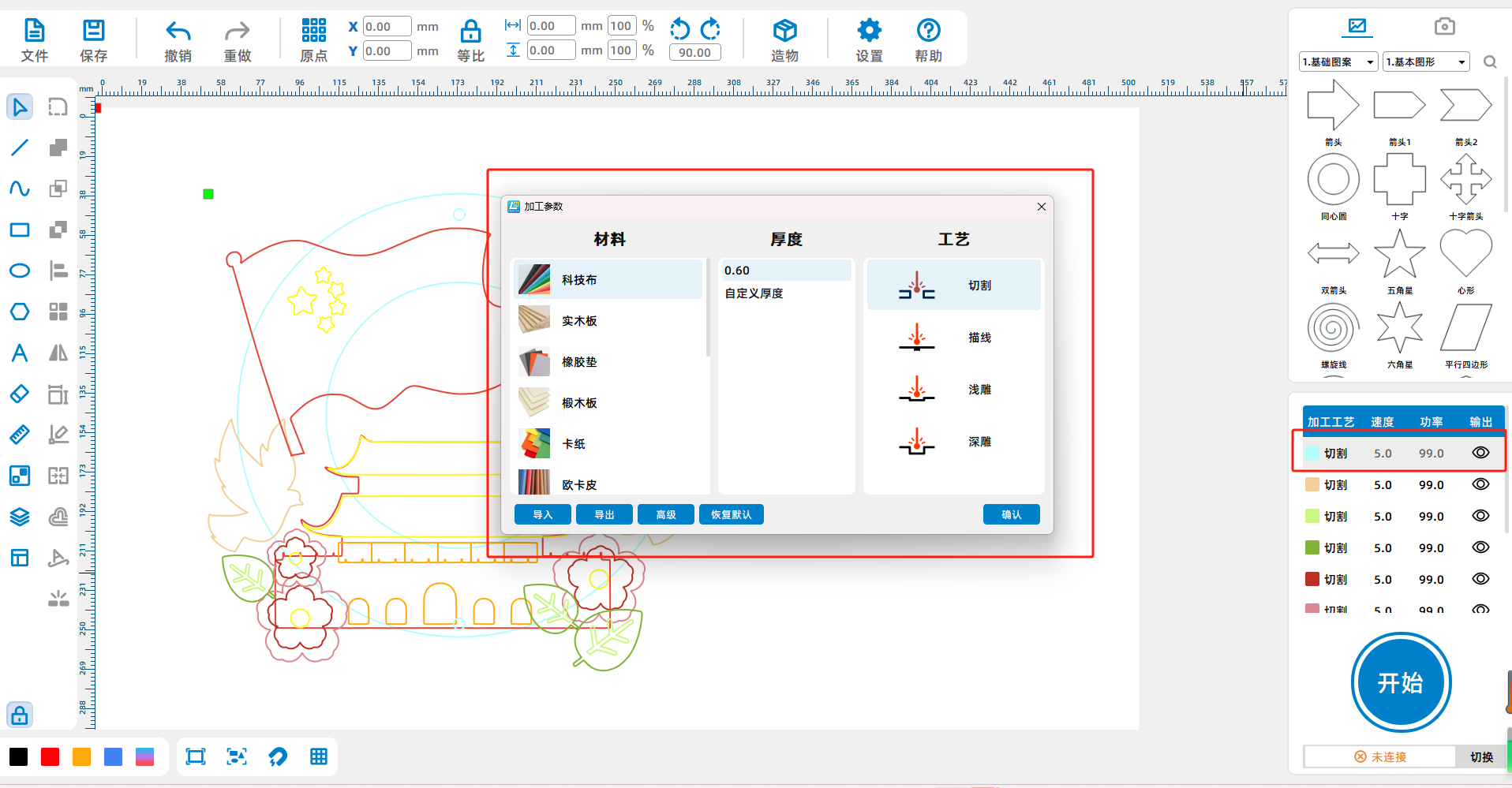The height and width of the screenshot is (788, 1512).
Task: Click the shape search magnifier icon
Action: click(x=1490, y=62)
